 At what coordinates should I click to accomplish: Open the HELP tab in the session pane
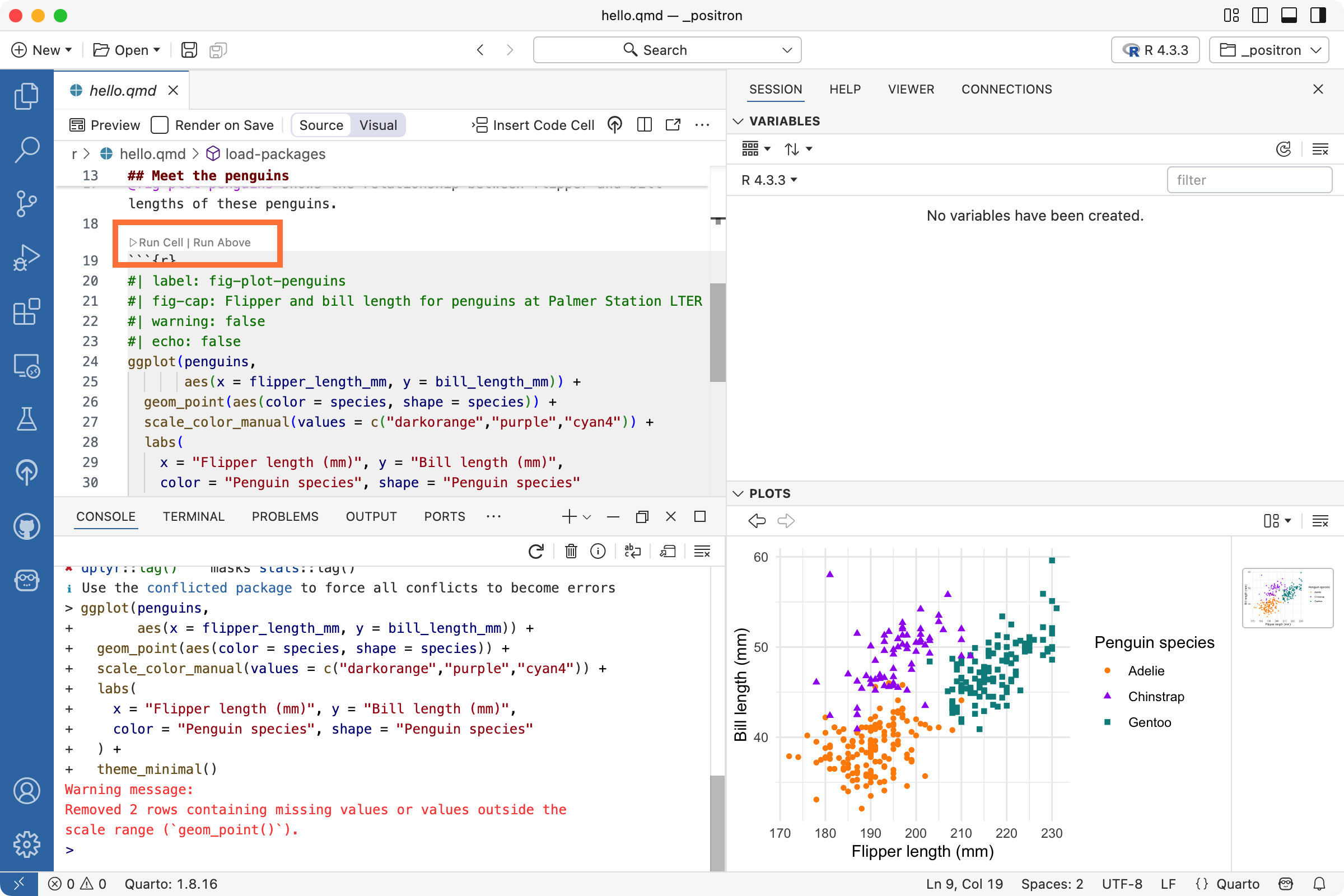click(845, 89)
